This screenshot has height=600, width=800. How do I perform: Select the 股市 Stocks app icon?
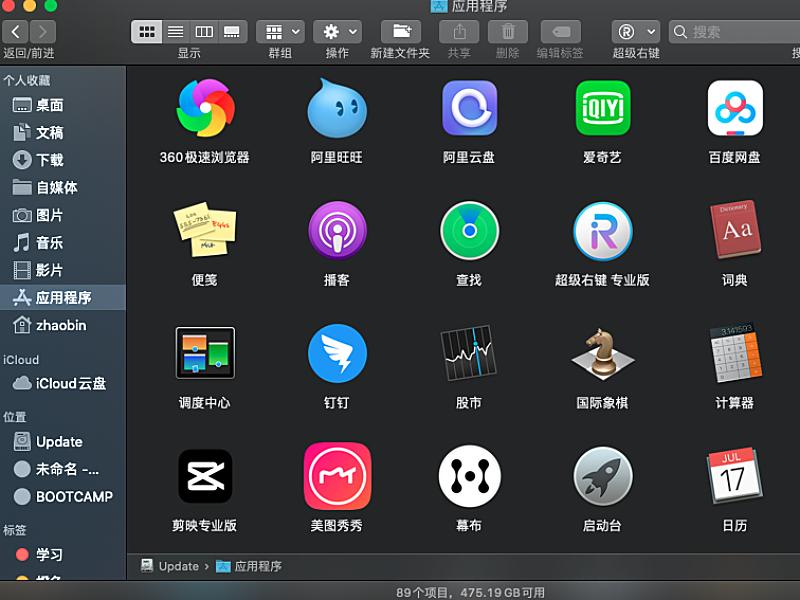click(469, 353)
